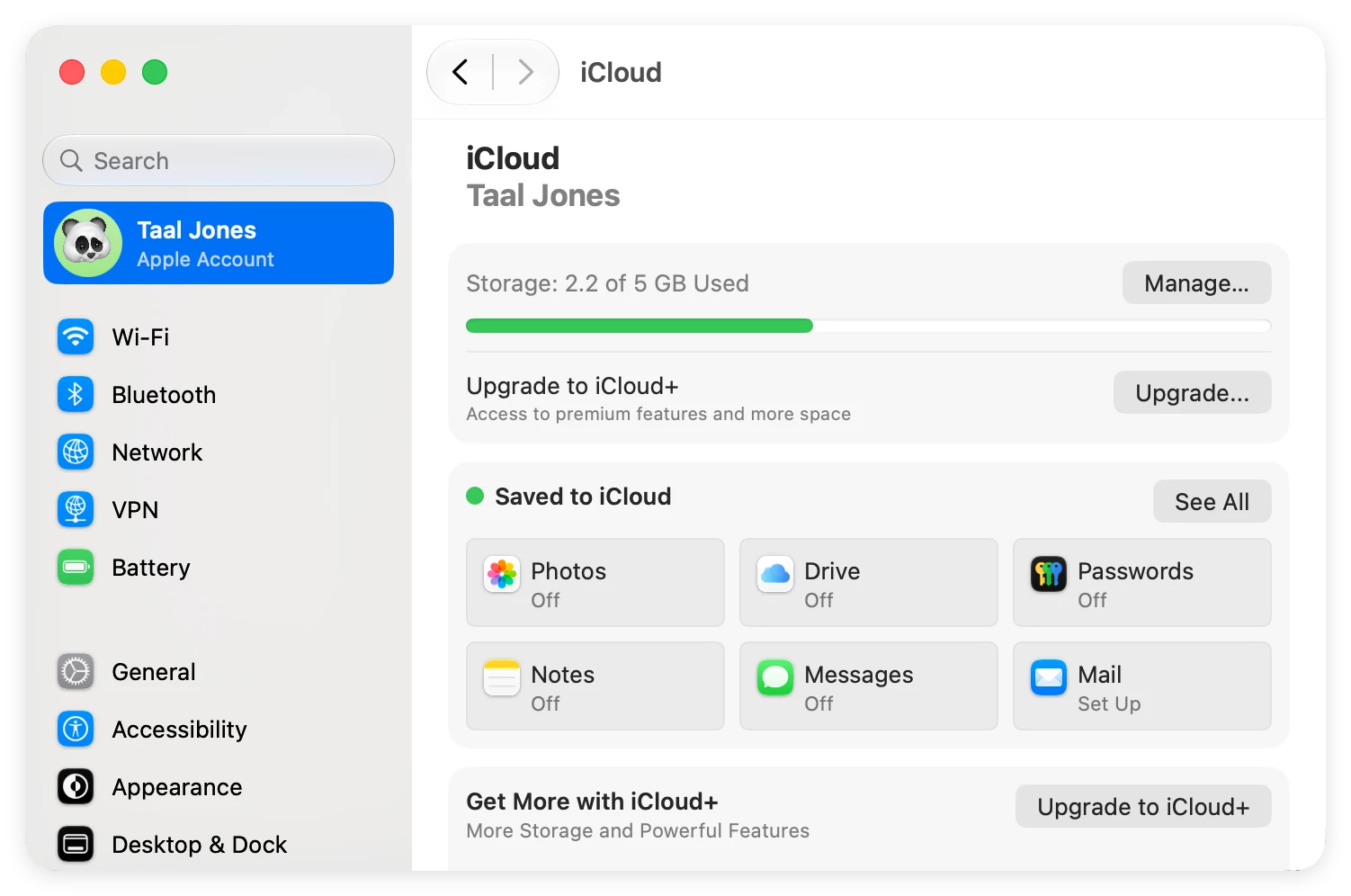Open Bluetooth settings
Screen dimensions: 1351x896
click(x=219, y=395)
